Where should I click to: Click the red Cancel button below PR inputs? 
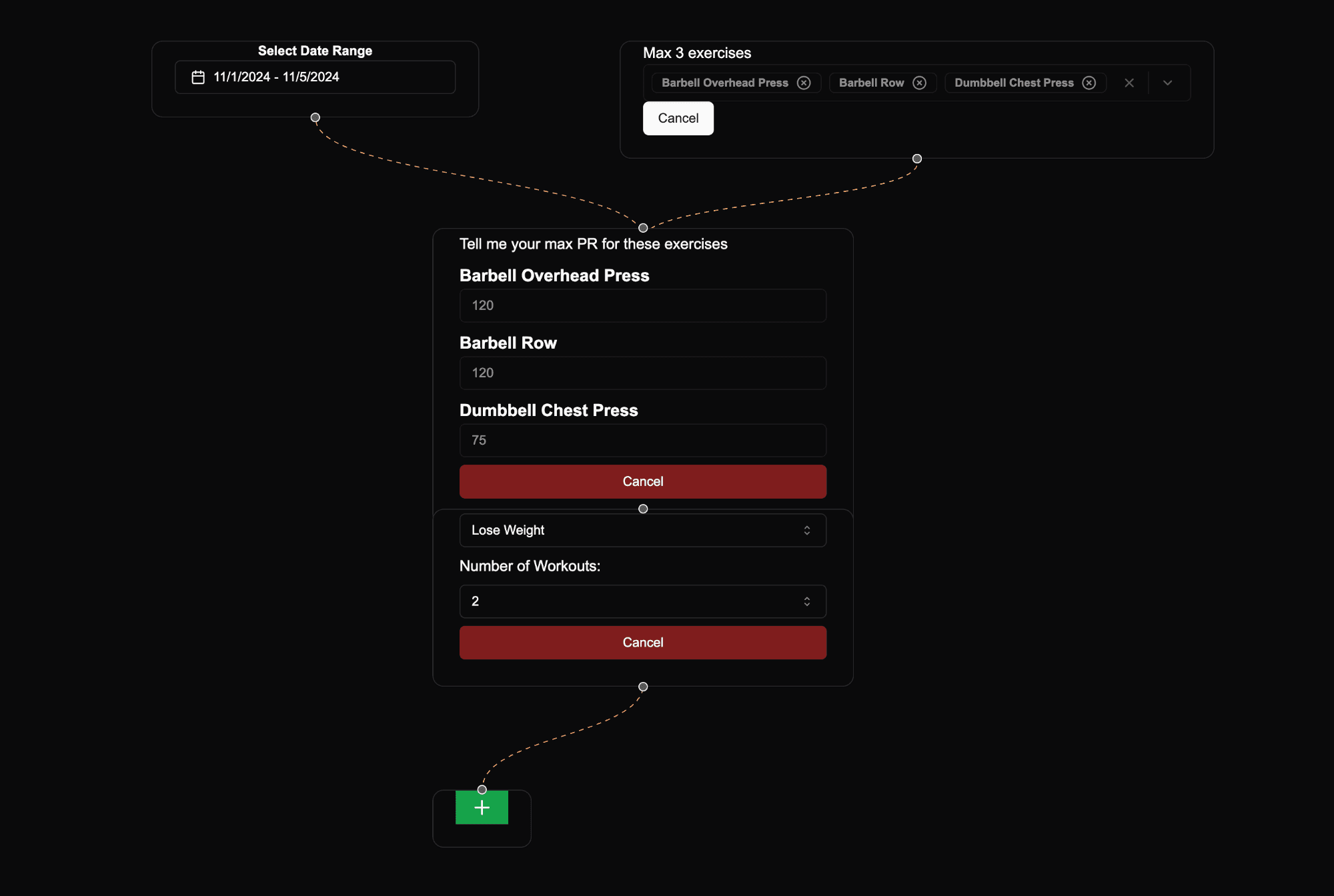pyautogui.click(x=643, y=481)
